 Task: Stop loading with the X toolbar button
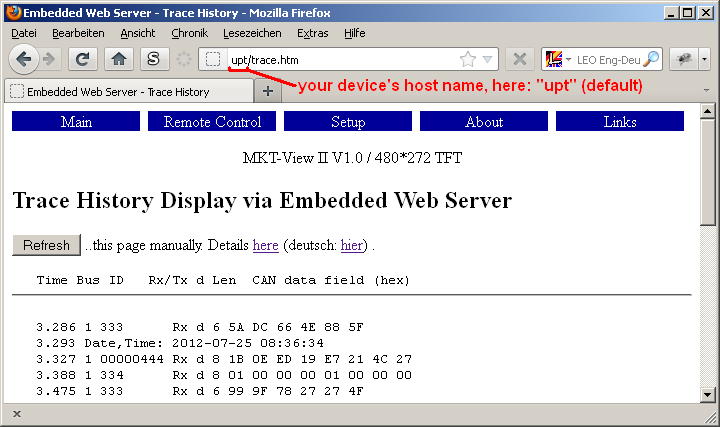pos(520,59)
